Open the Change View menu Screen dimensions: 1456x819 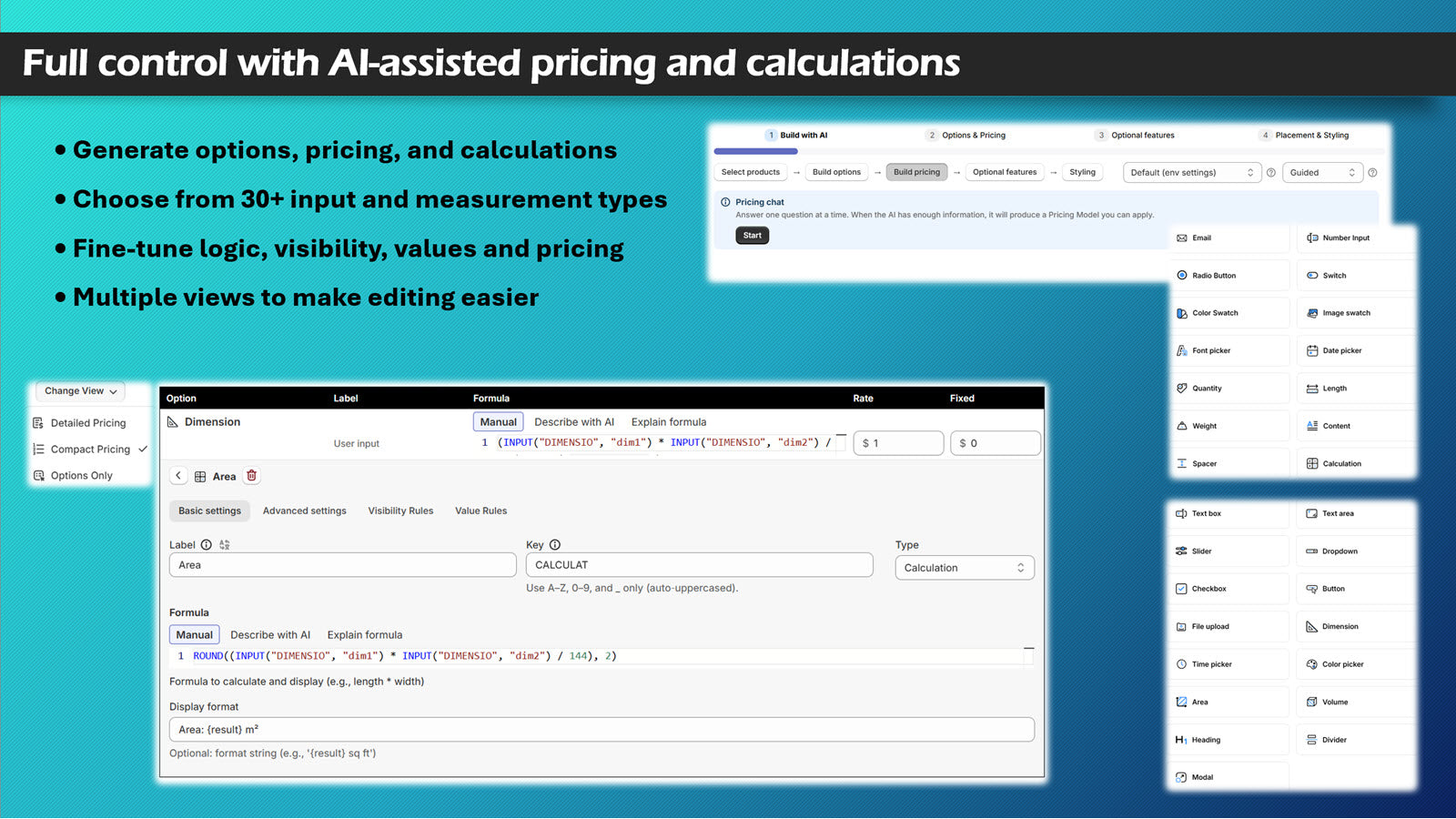(x=79, y=391)
